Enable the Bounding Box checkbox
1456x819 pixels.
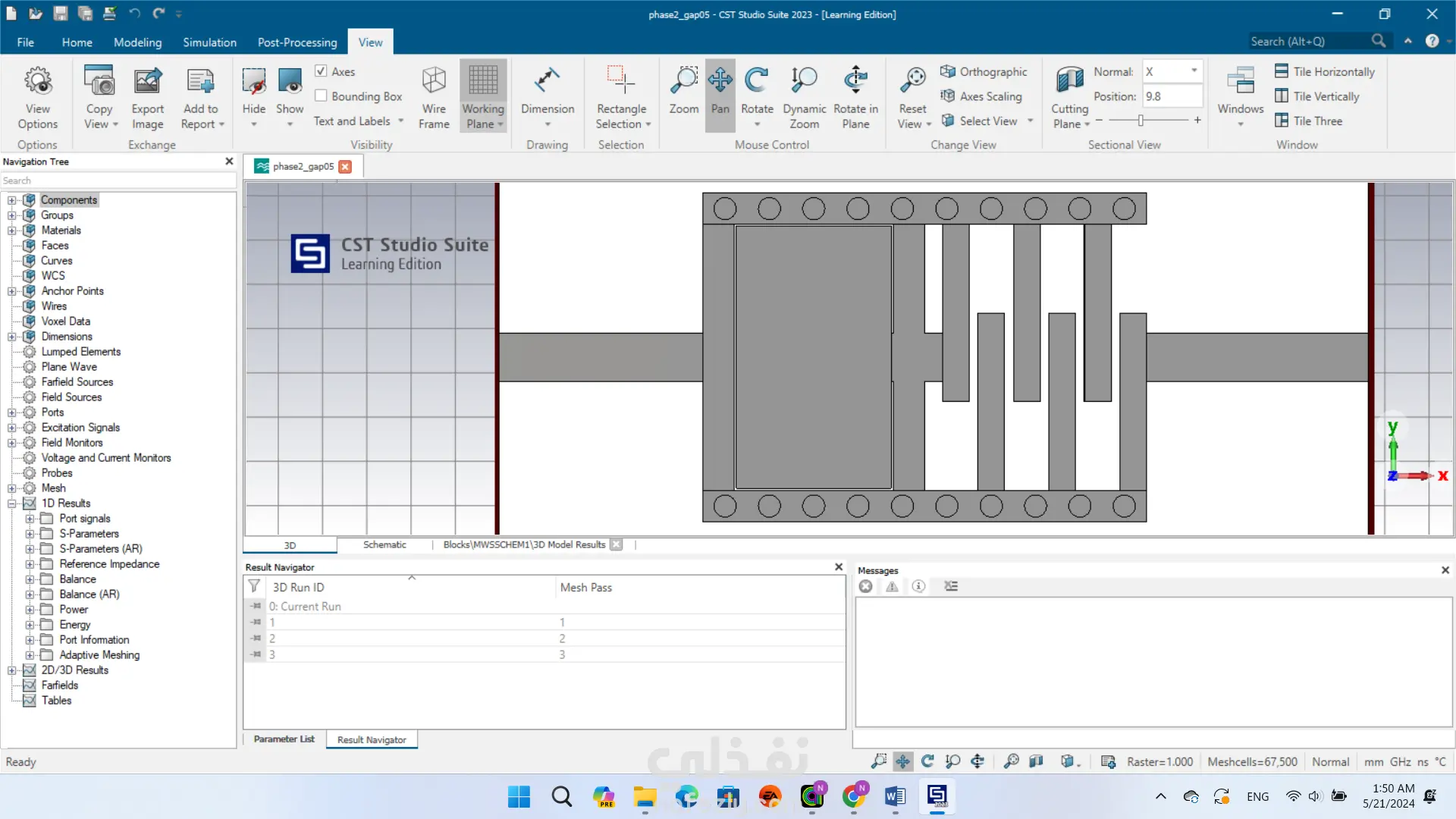coord(322,96)
